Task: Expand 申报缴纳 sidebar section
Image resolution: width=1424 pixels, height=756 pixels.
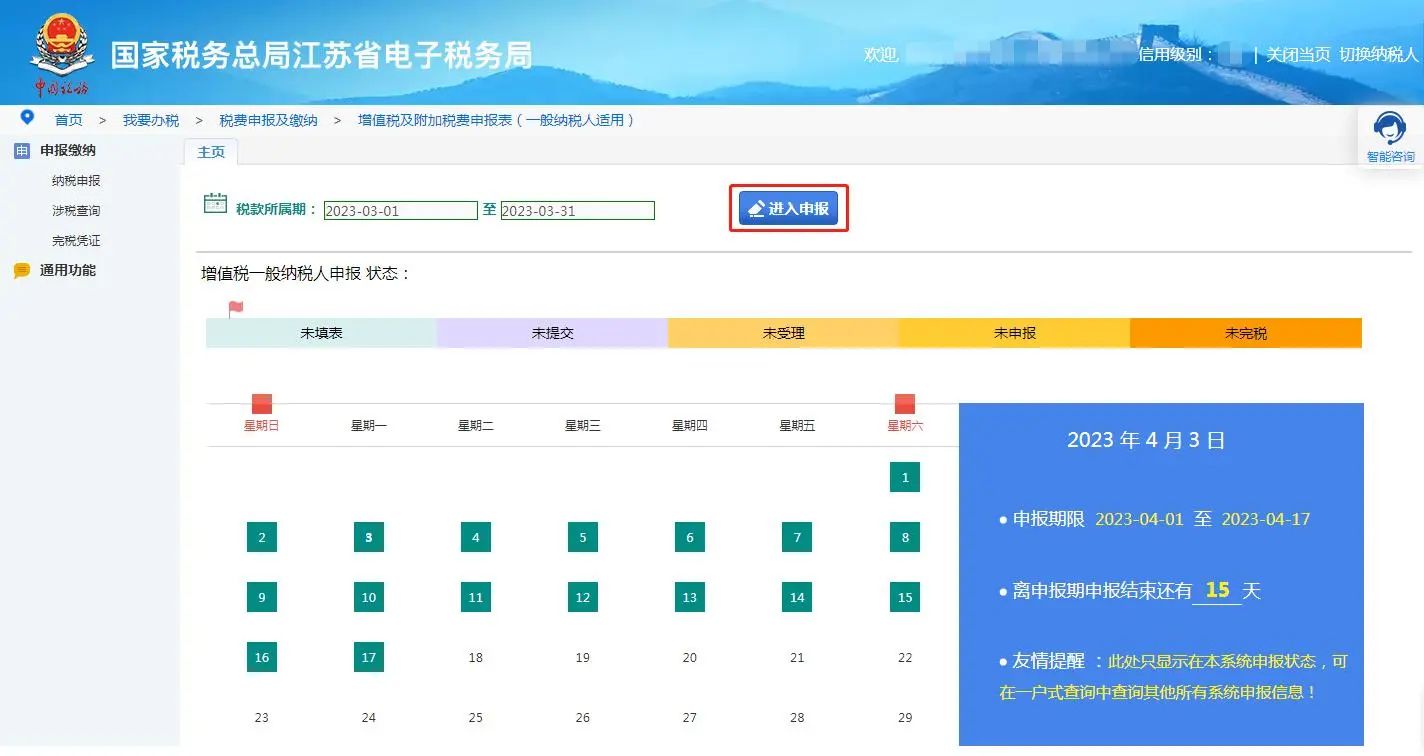Action: coord(68,151)
